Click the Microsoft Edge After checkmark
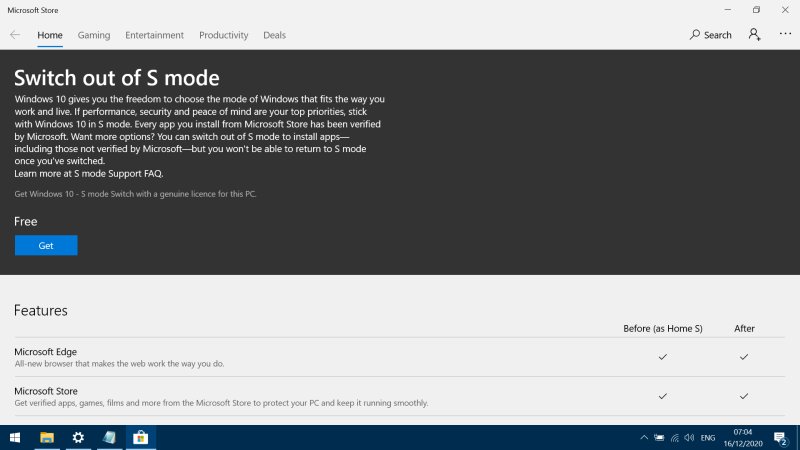This screenshot has width=800, height=450. (x=744, y=357)
